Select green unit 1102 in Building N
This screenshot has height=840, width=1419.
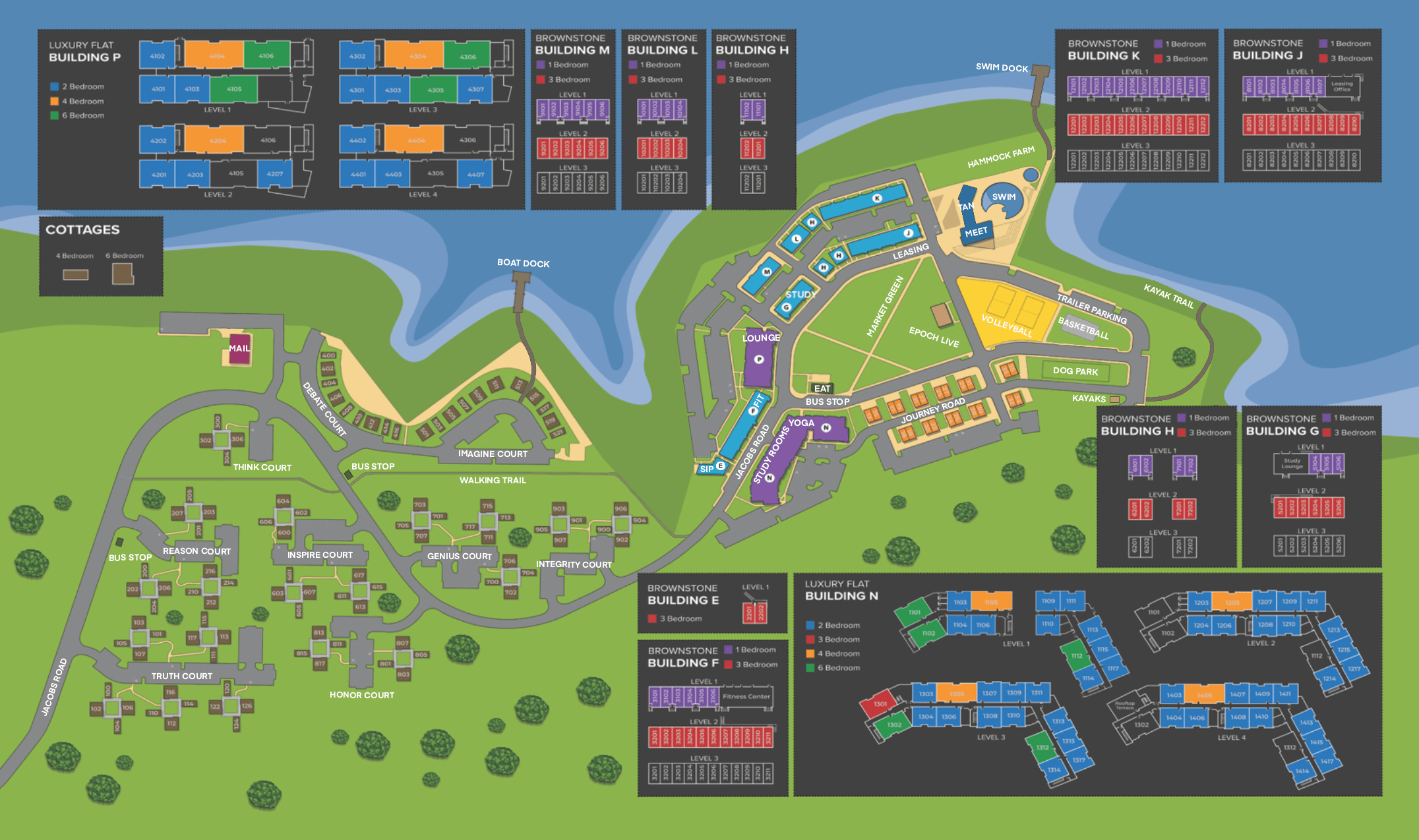(x=928, y=634)
